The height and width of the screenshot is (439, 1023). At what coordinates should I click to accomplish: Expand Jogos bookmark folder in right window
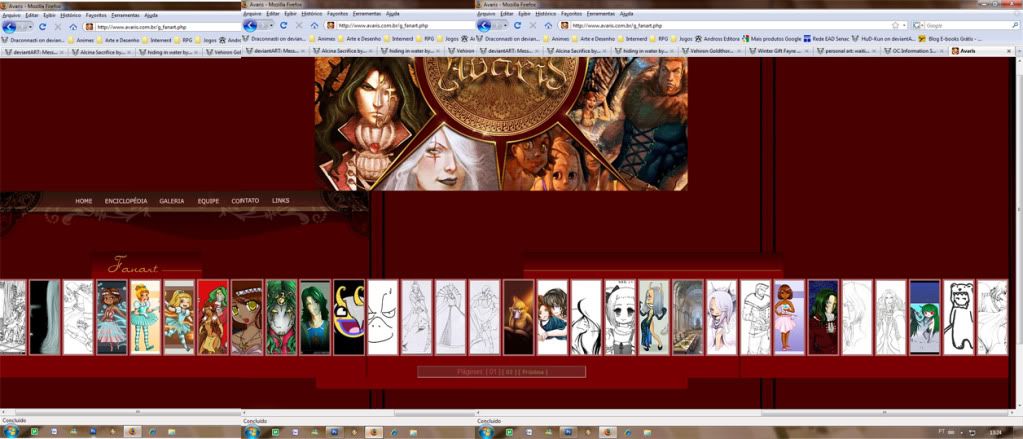[x=681, y=39]
